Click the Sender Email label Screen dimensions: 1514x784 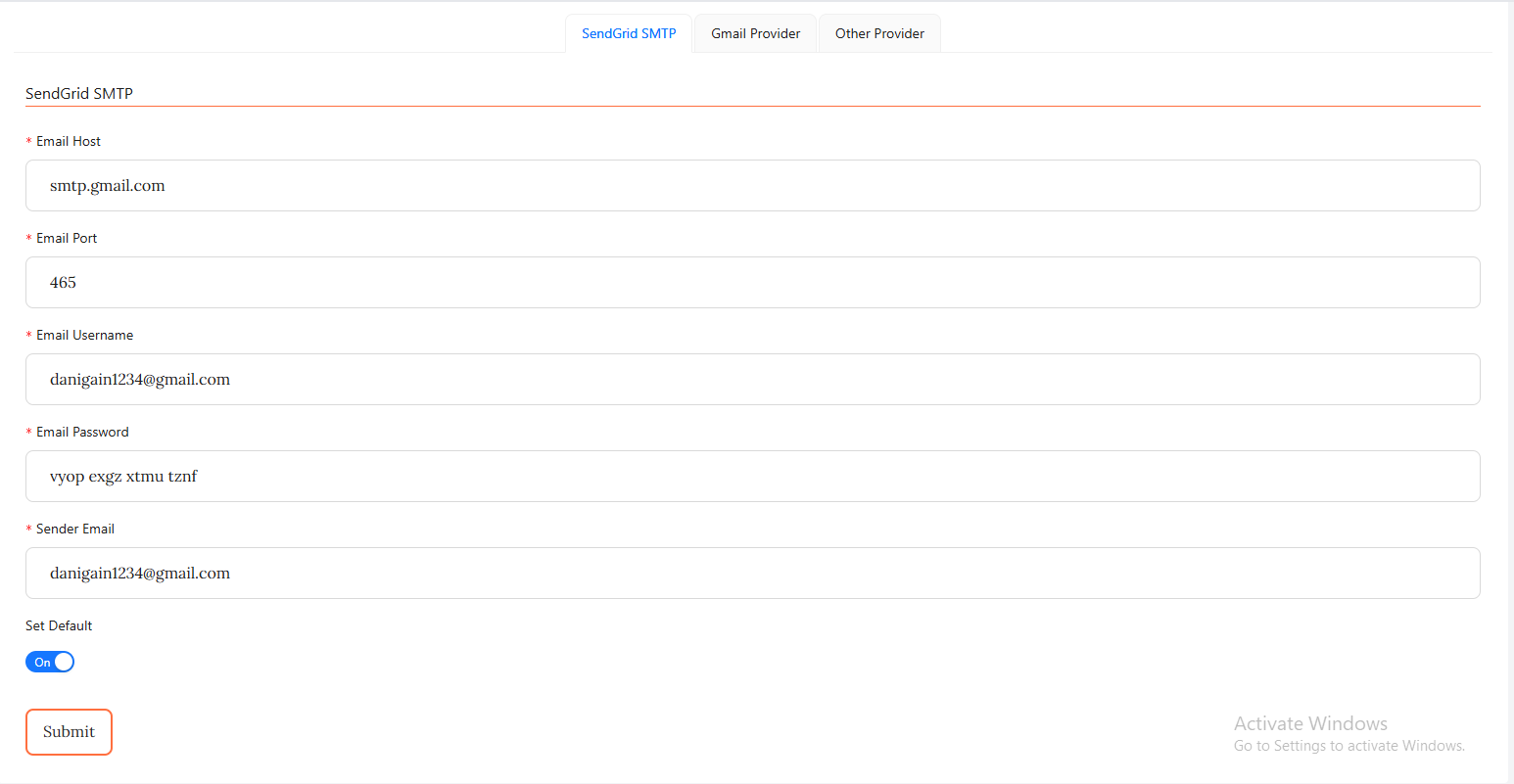click(75, 530)
